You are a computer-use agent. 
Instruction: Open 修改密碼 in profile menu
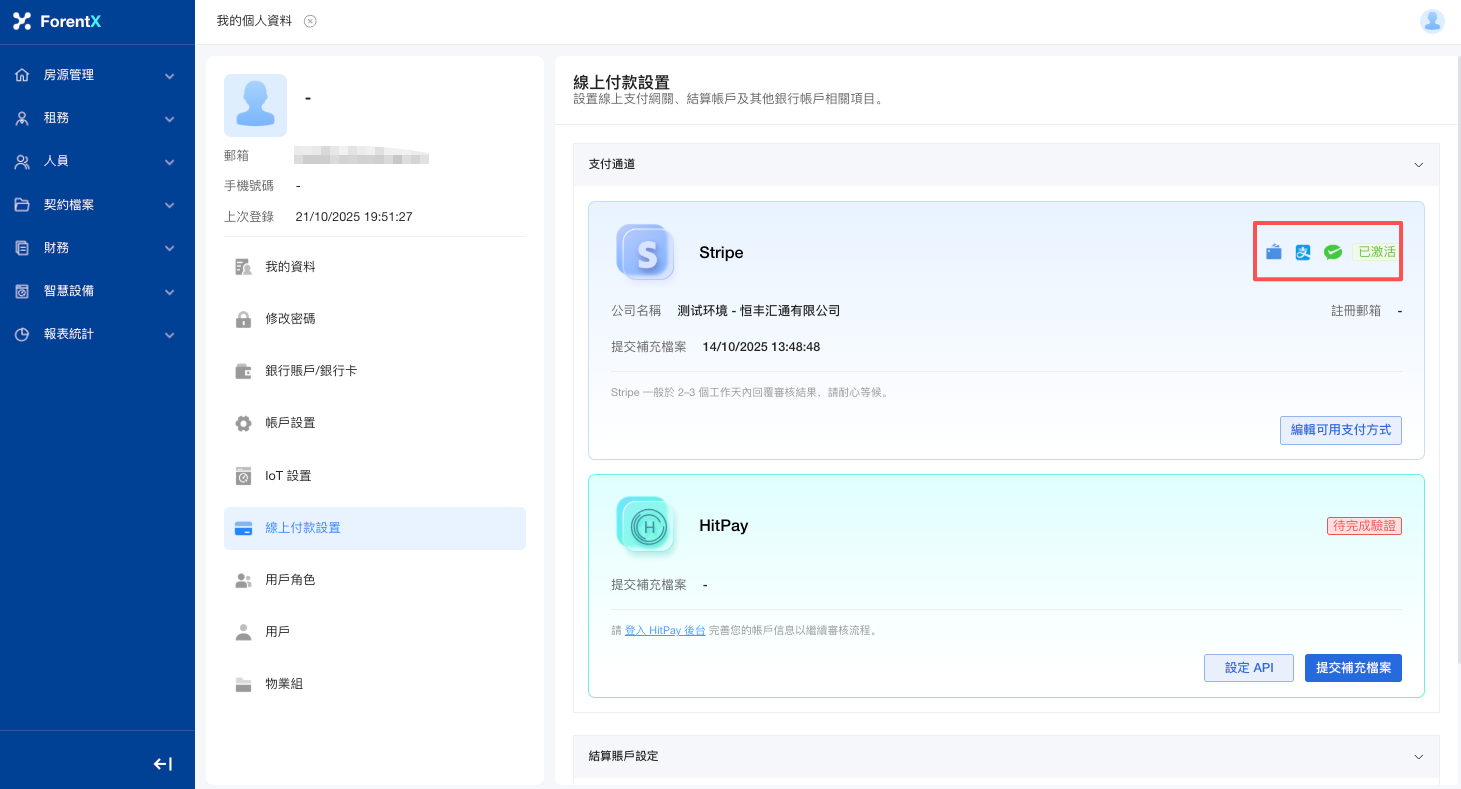(x=290, y=319)
